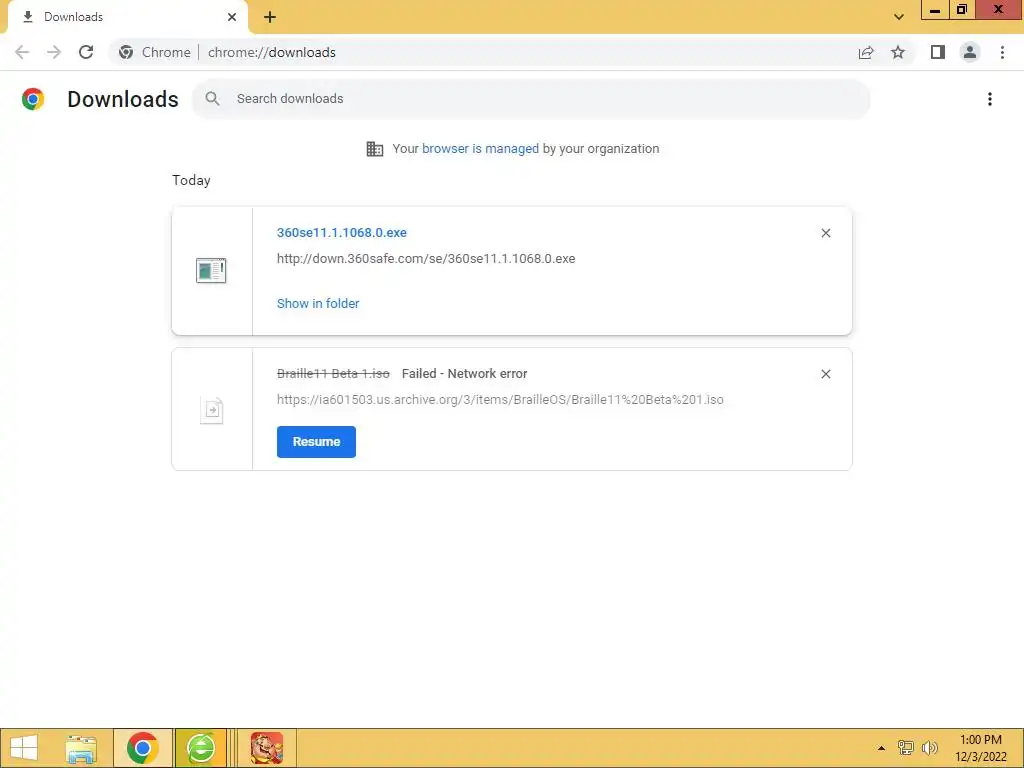Image resolution: width=1024 pixels, height=768 pixels.
Task: Click the volume speaker tray icon
Action: [929, 748]
